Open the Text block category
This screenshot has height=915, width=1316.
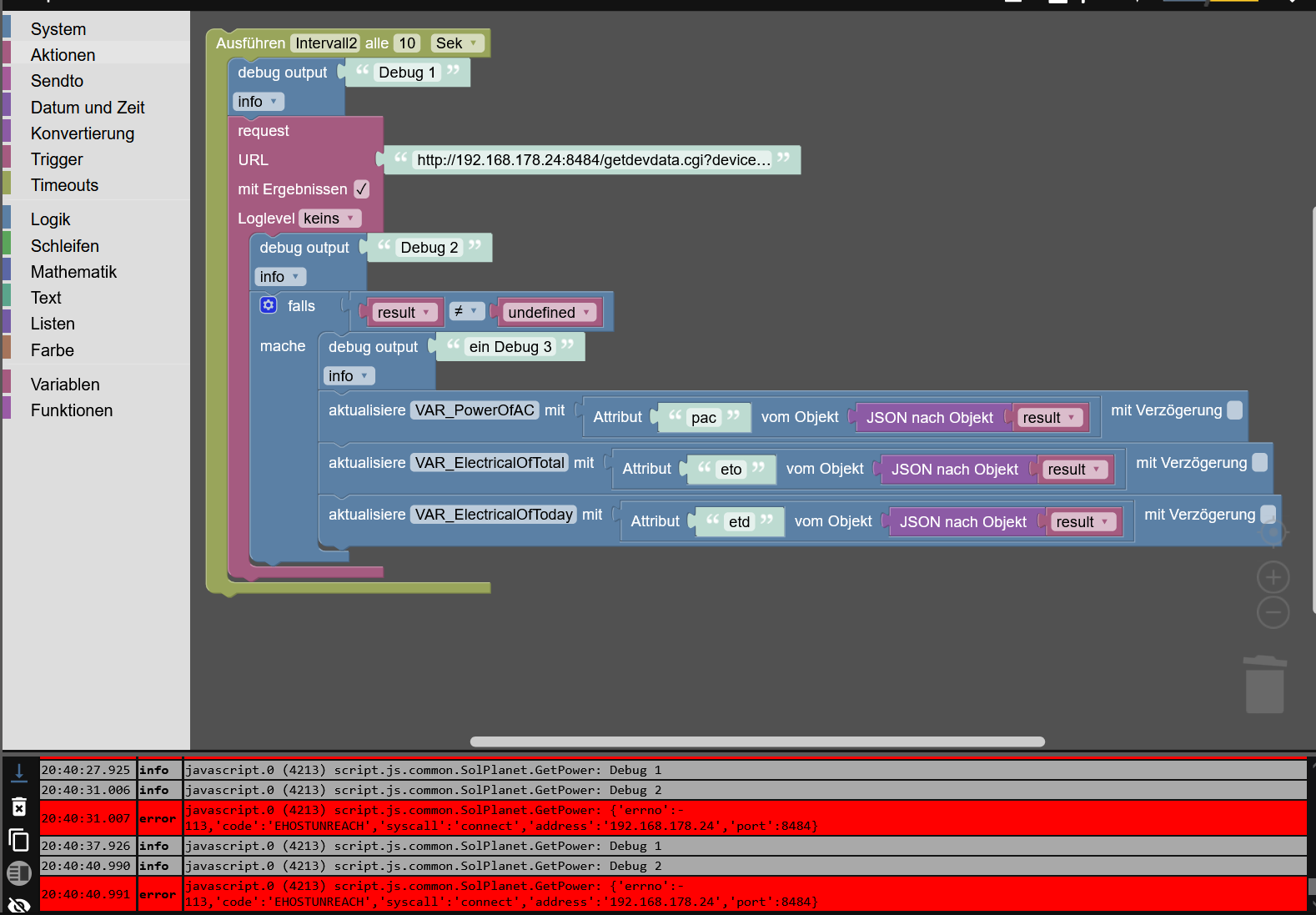[96, 298]
